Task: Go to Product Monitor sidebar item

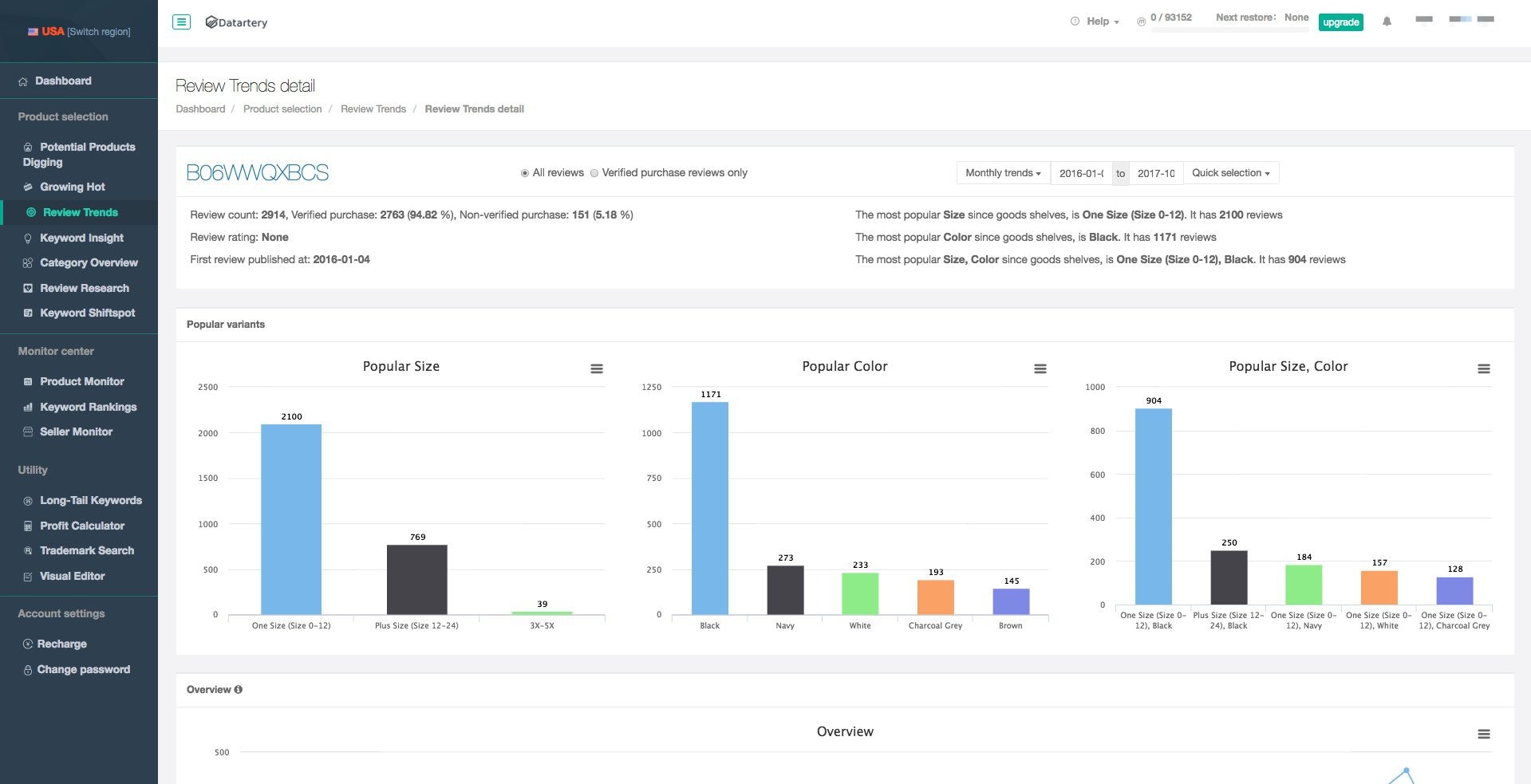Action: 81,381
